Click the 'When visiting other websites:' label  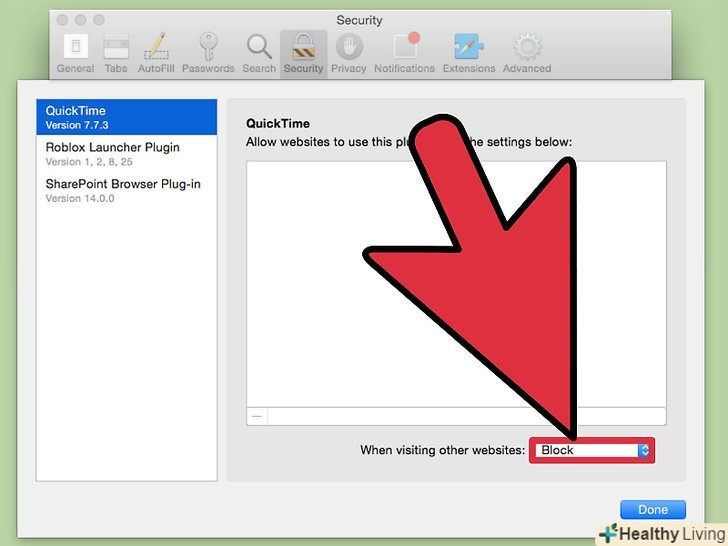point(442,450)
